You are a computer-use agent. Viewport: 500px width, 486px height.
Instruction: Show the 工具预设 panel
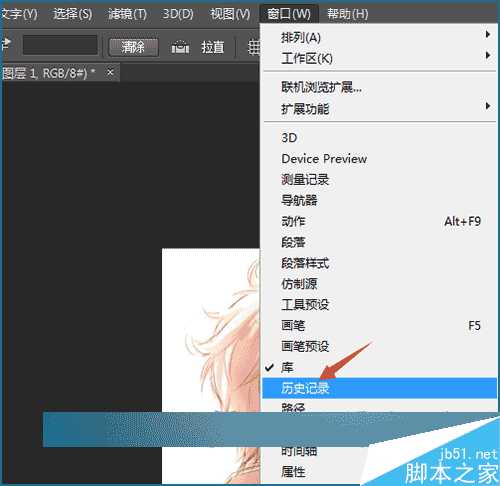tap(380, 305)
